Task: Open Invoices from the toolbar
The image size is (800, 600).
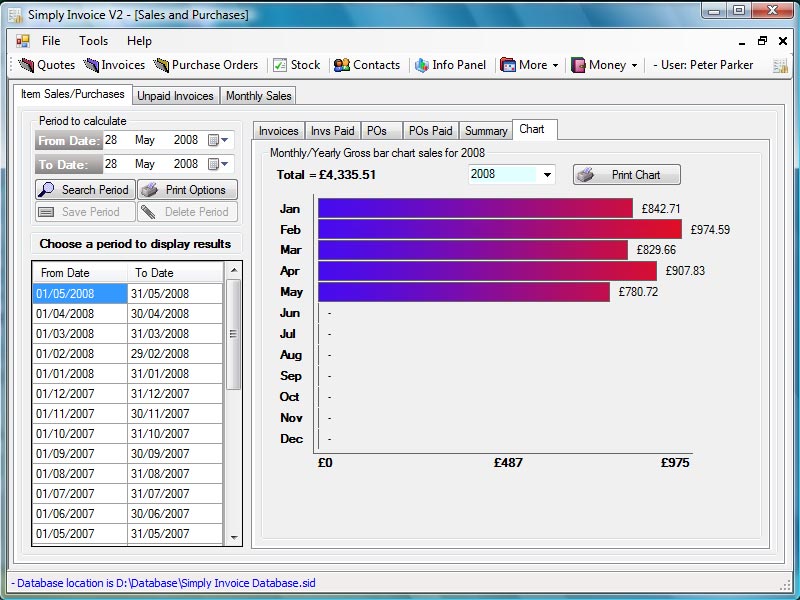Action: pyautogui.click(x=114, y=65)
